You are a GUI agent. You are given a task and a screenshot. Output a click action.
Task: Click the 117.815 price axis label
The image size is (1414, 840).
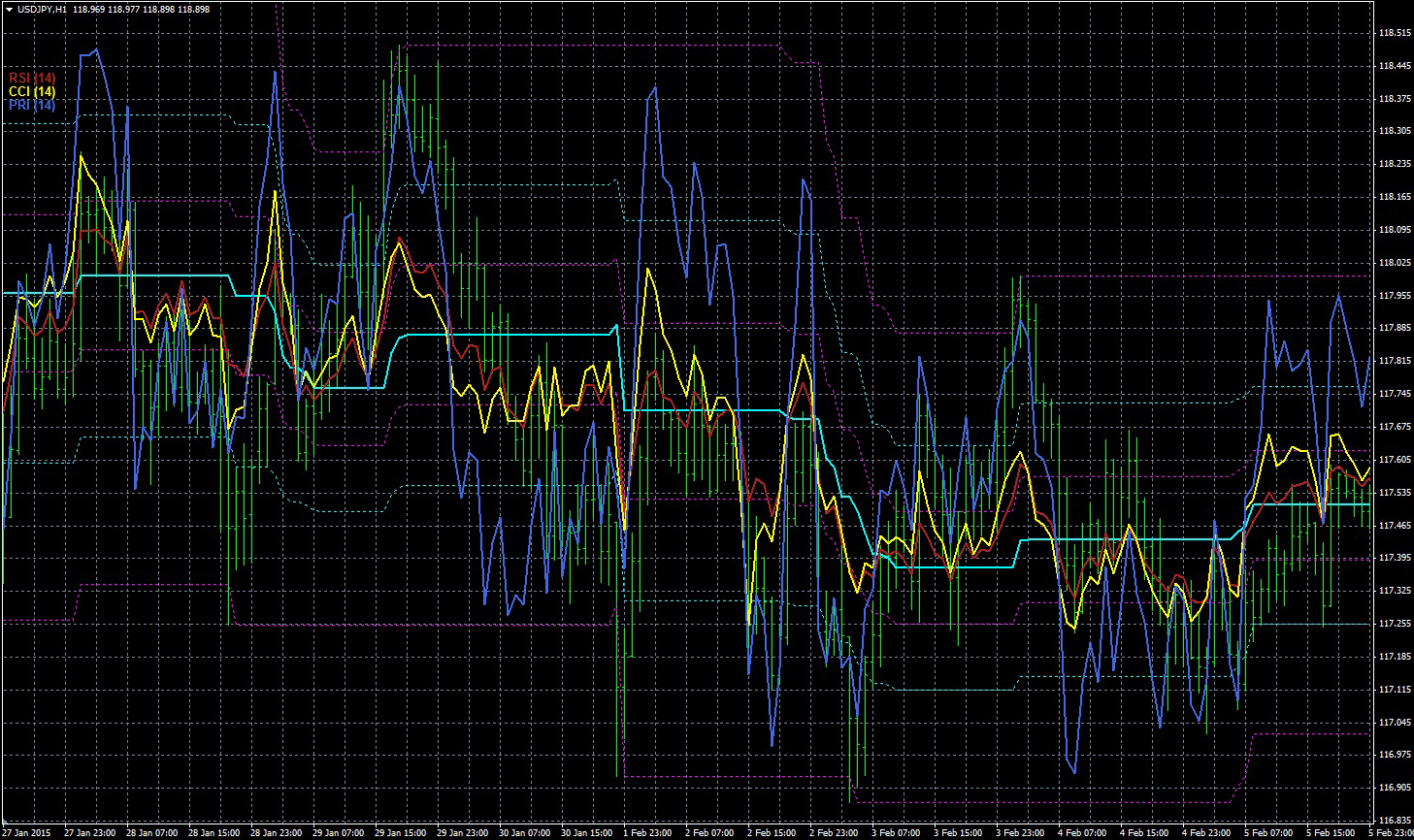[1394, 361]
